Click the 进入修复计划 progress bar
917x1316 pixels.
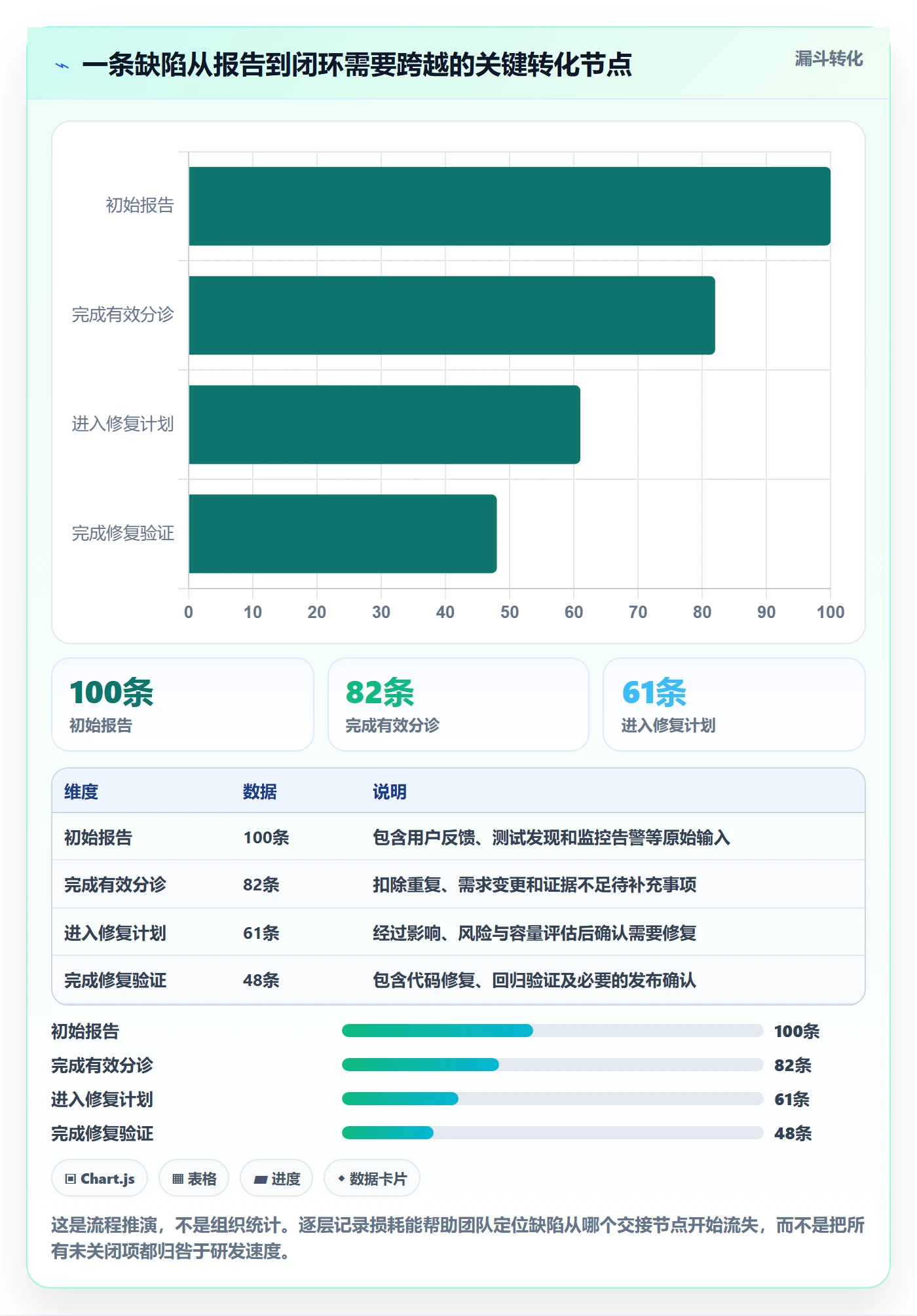tap(552, 1099)
